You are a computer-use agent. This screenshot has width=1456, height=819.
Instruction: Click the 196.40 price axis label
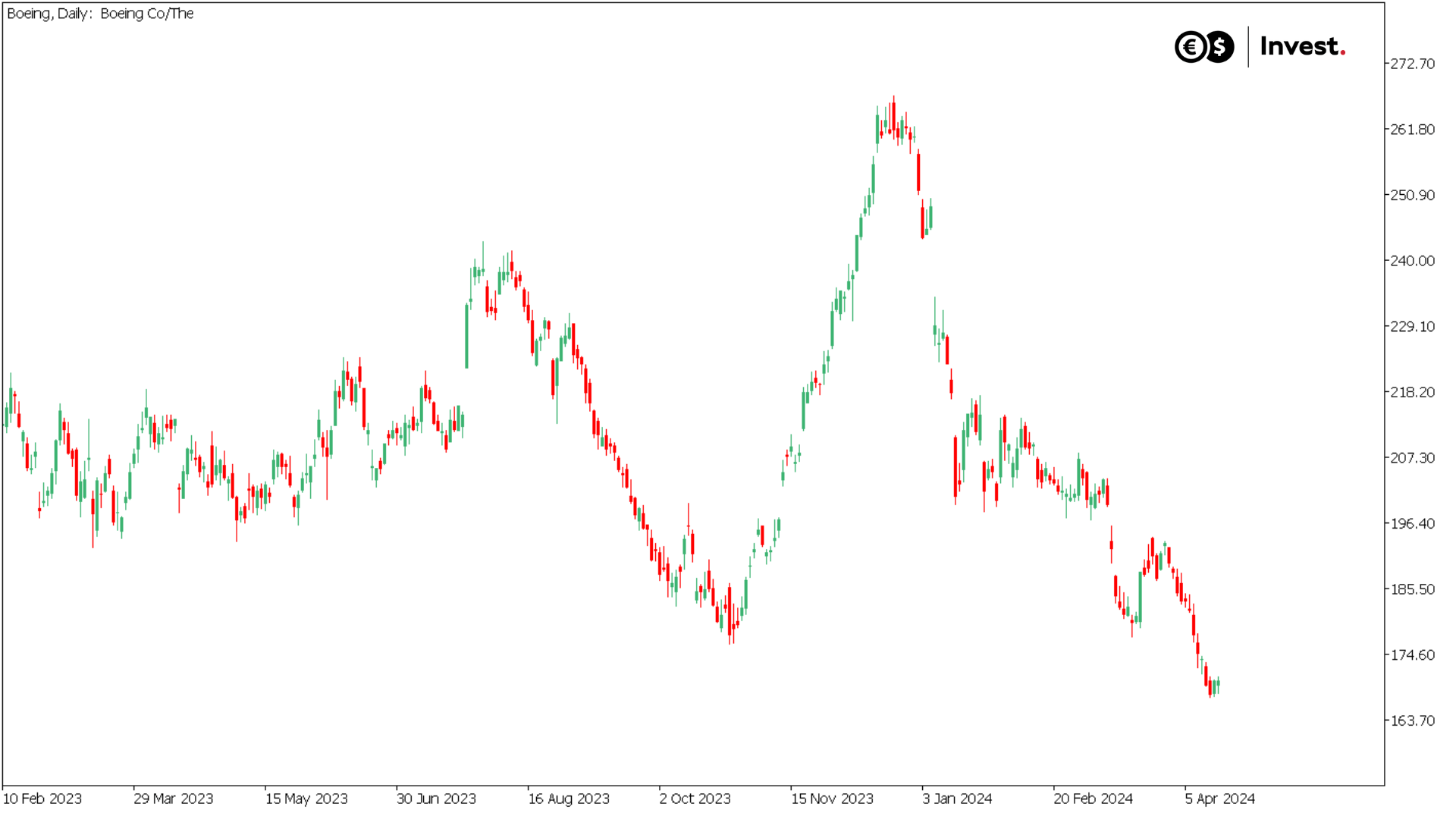click(1412, 524)
